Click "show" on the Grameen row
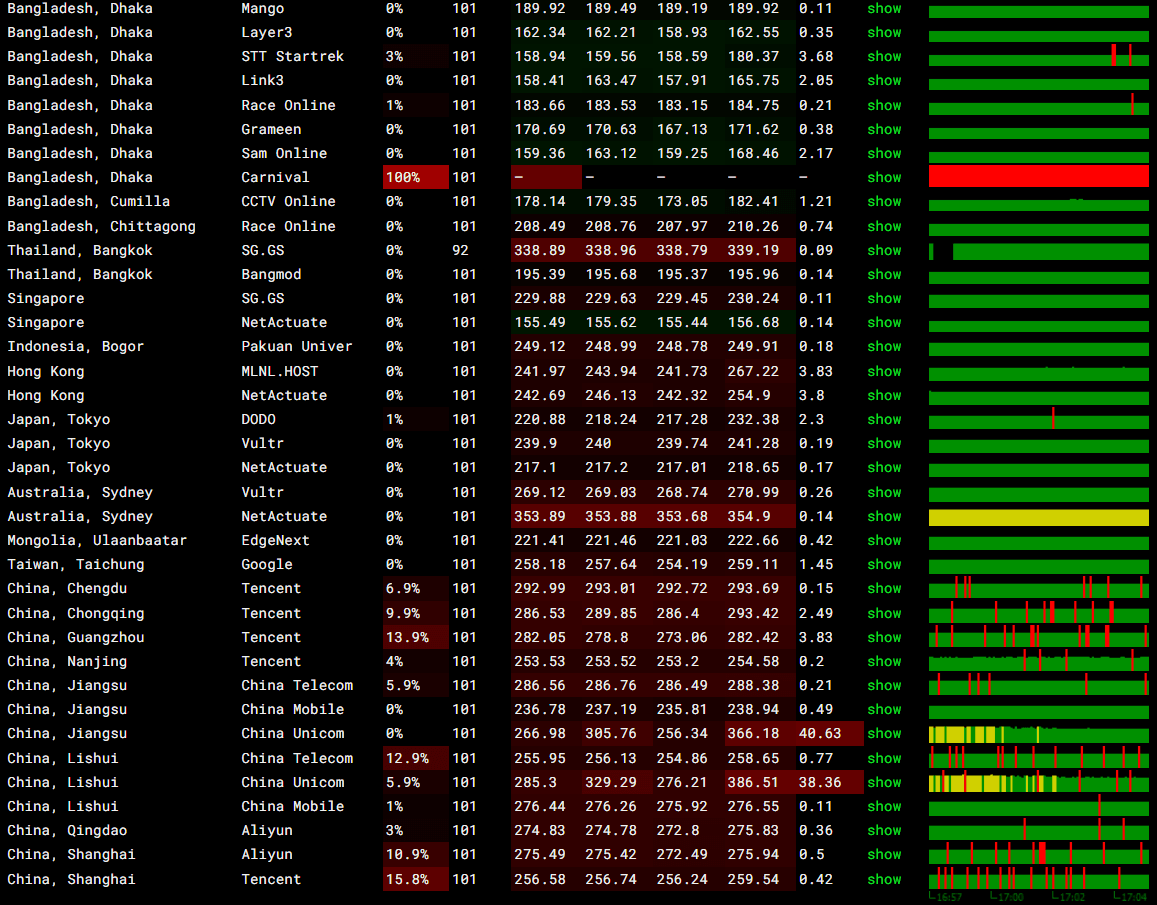Viewport: 1157px width, 905px height. (884, 129)
